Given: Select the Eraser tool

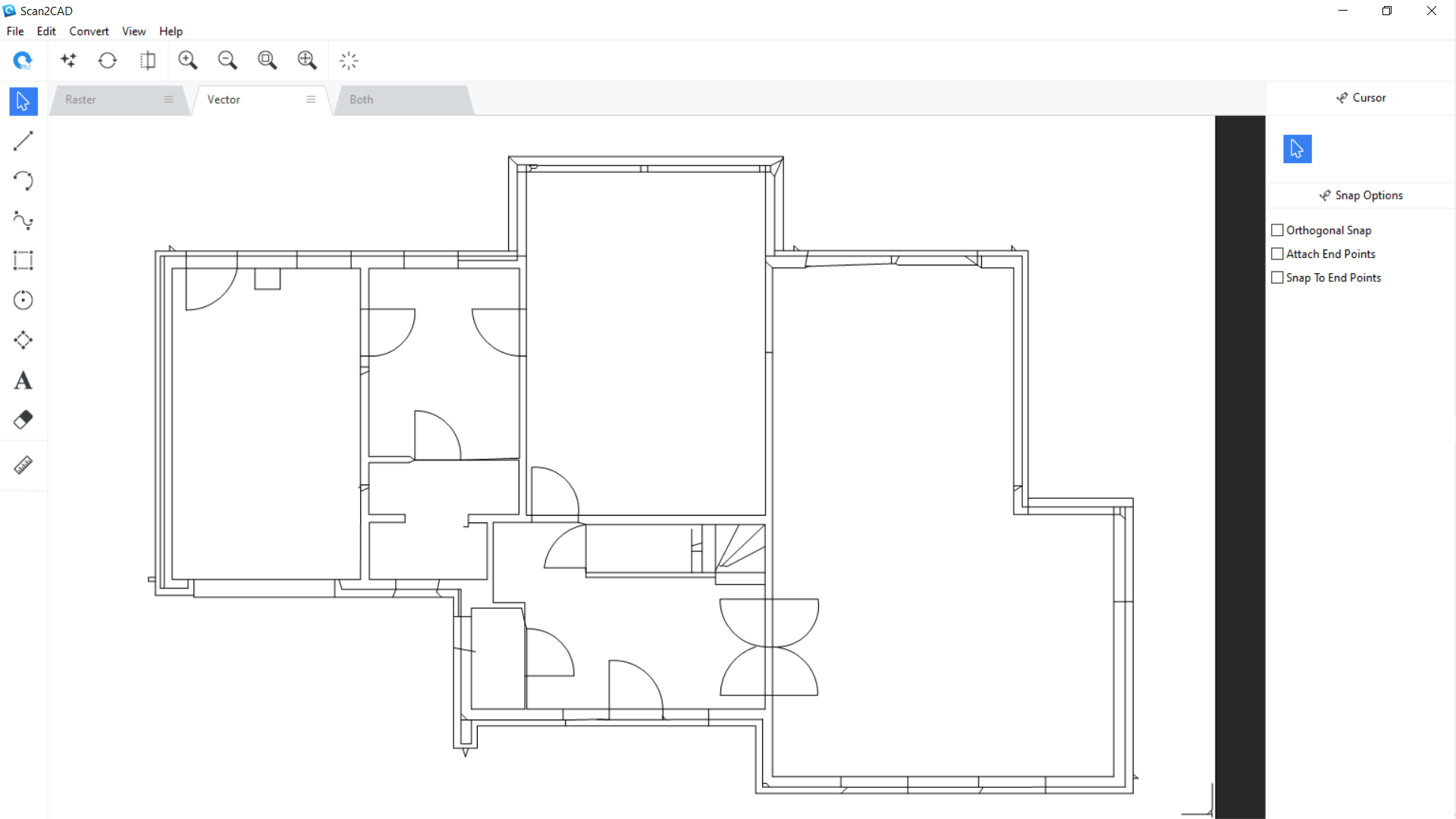Looking at the screenshot, I should pos(23,419).
